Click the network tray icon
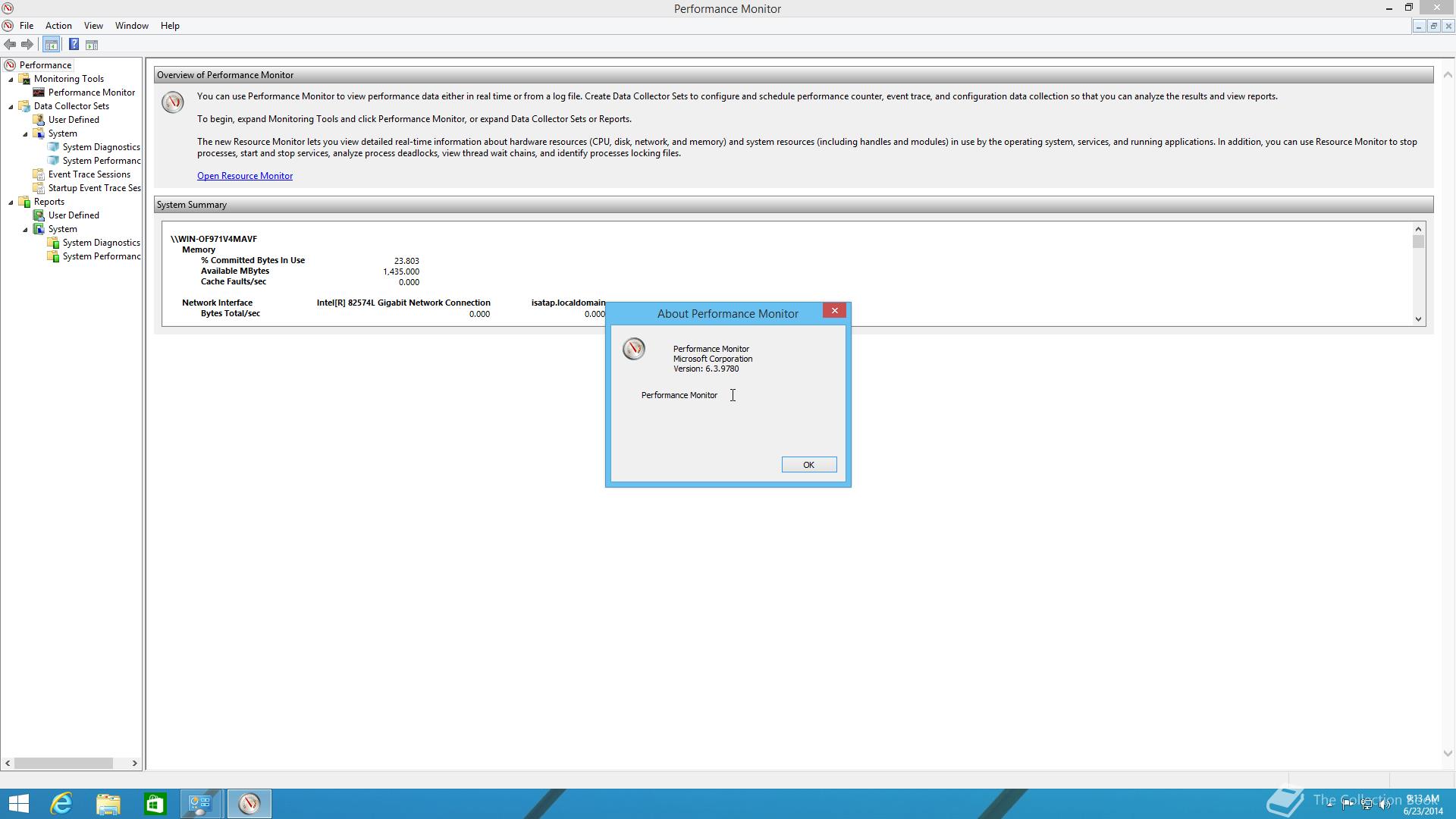The height and width of the screenshot is (819, 1456). [x=1367, y=805]
